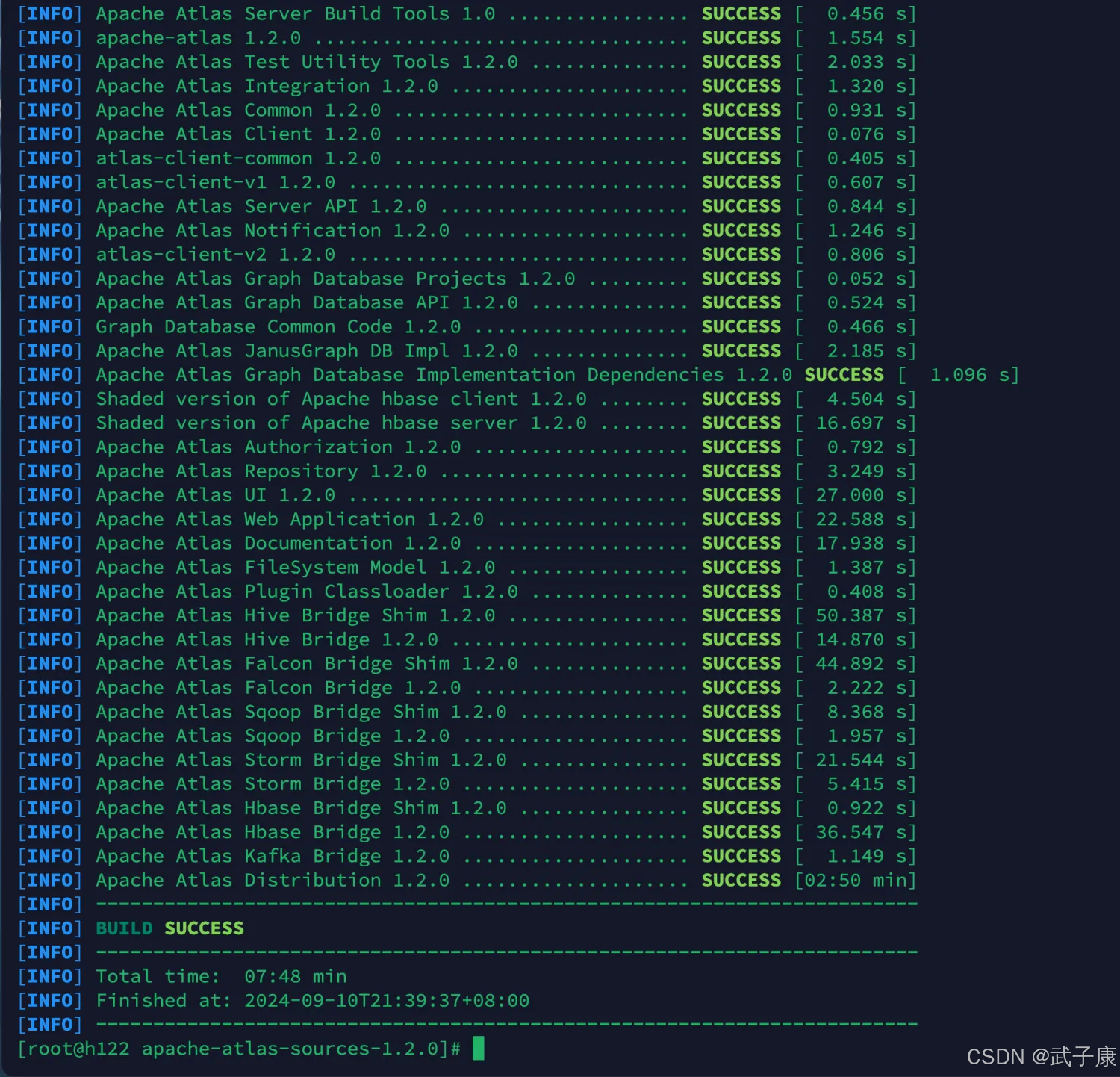Click 'Apache Atlas Authorization 1.2.0' text

pos(279,447)
